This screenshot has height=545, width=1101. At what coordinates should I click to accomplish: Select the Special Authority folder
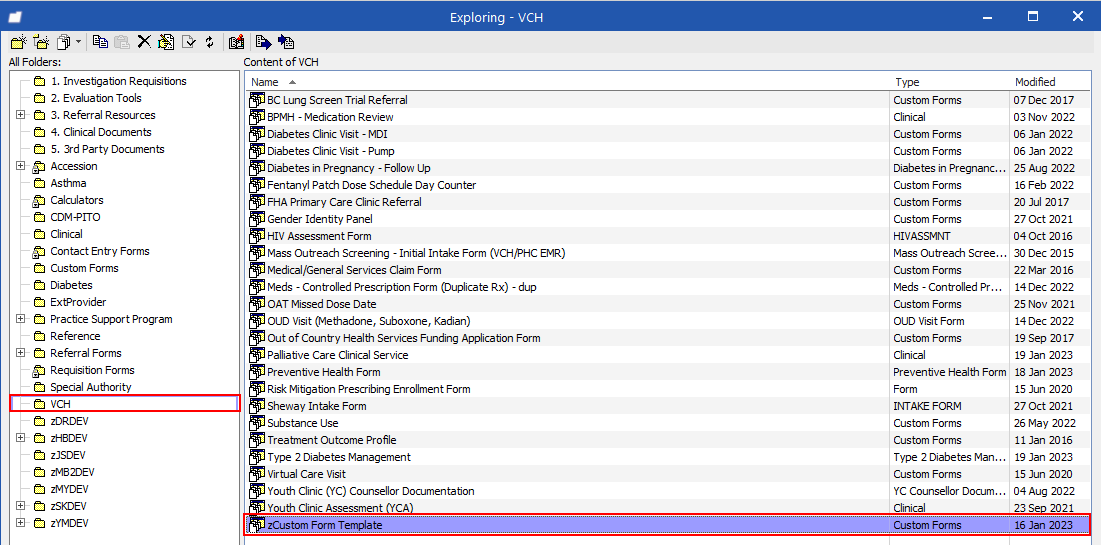point(91,387)
